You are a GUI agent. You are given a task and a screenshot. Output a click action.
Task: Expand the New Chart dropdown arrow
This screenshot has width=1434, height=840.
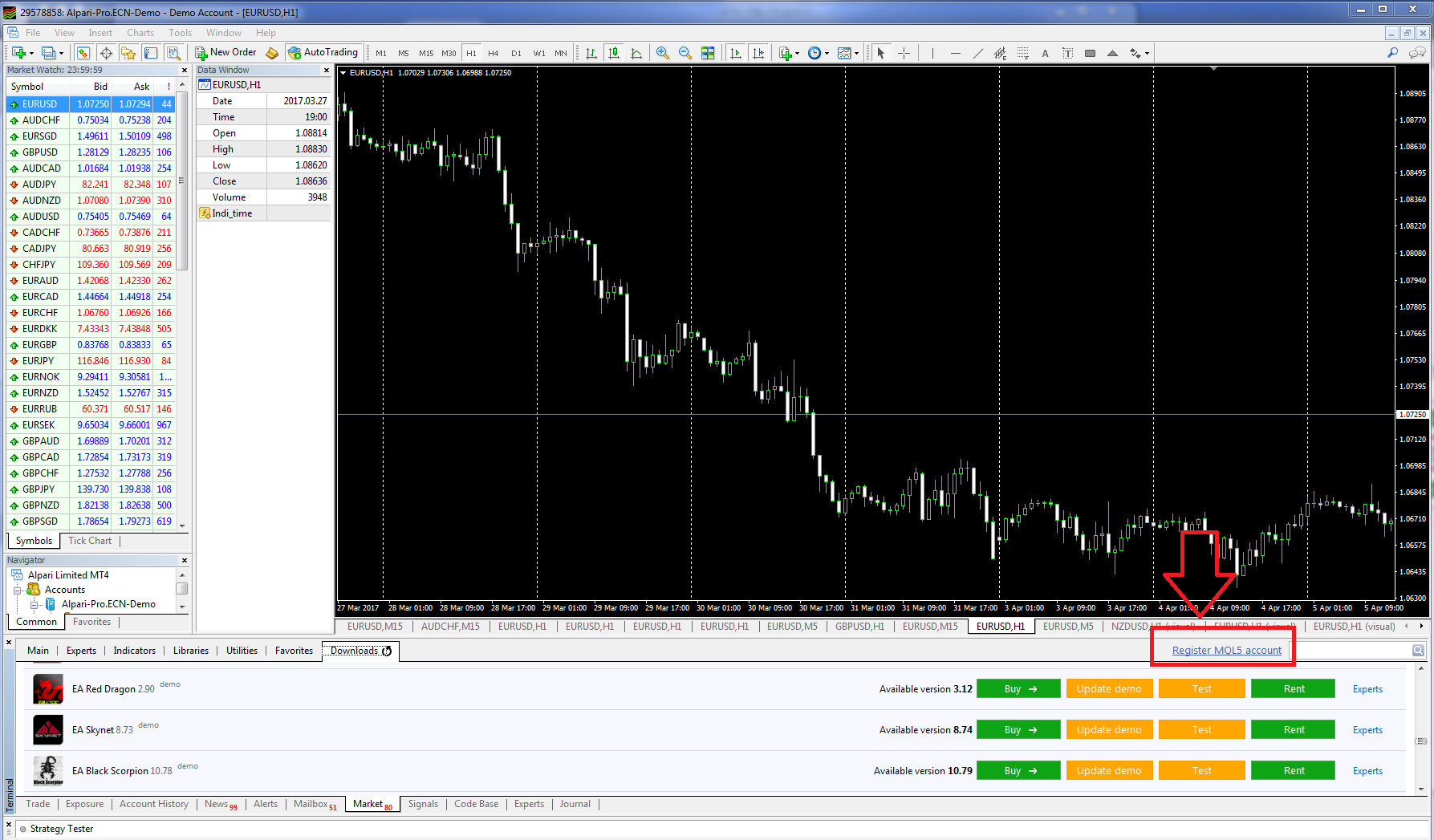31,54
